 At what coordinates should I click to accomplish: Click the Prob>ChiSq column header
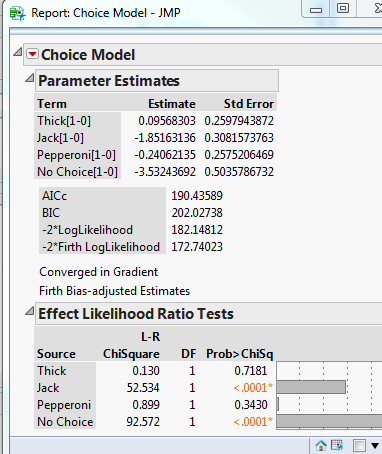[240, 354]
